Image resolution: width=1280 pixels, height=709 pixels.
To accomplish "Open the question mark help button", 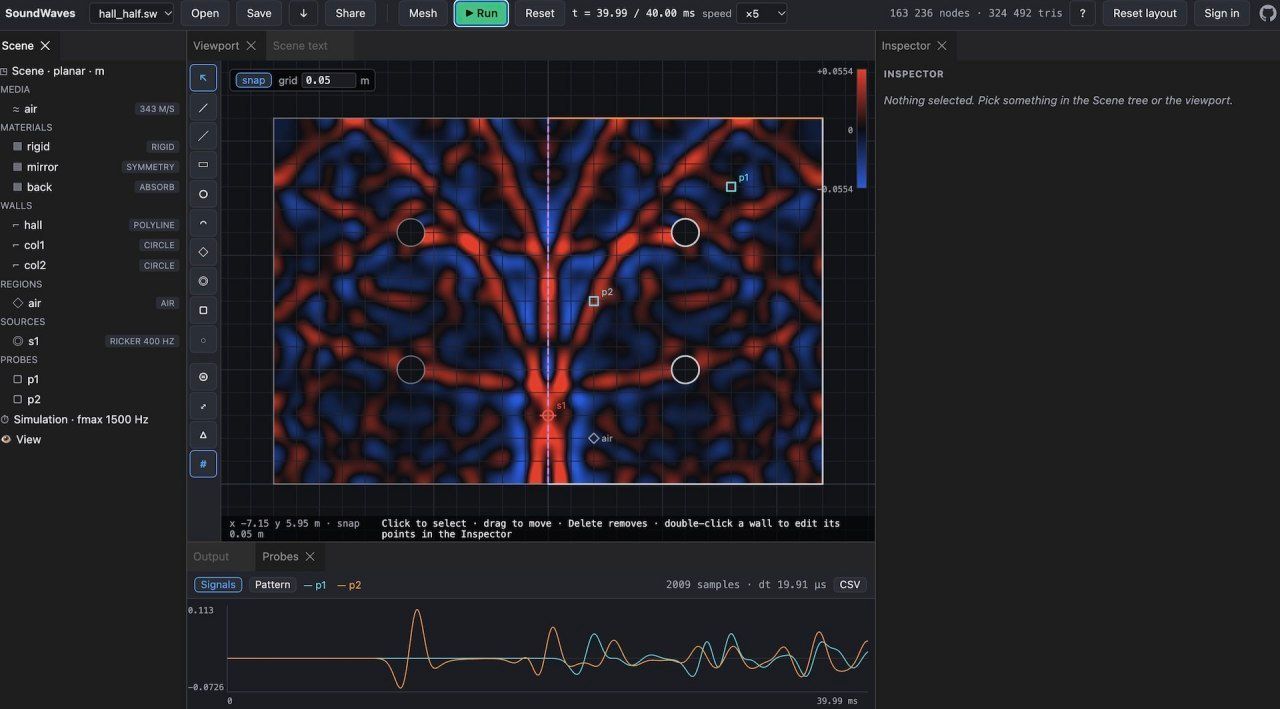I will coord(1082,13).
